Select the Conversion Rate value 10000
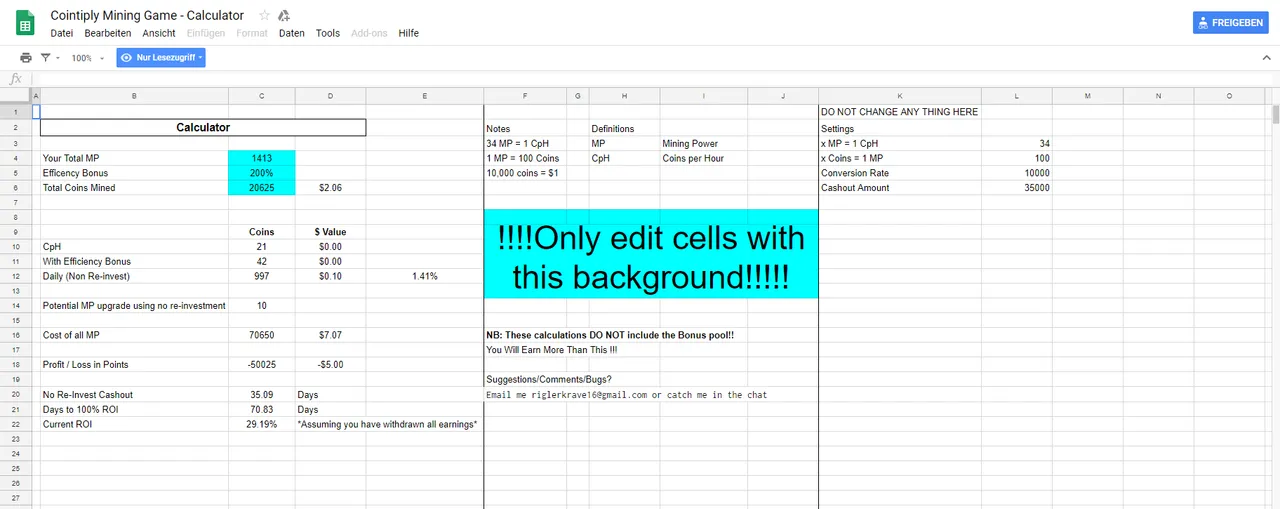The width and height of the screenshot is (1280, 509). [1016, 173]
